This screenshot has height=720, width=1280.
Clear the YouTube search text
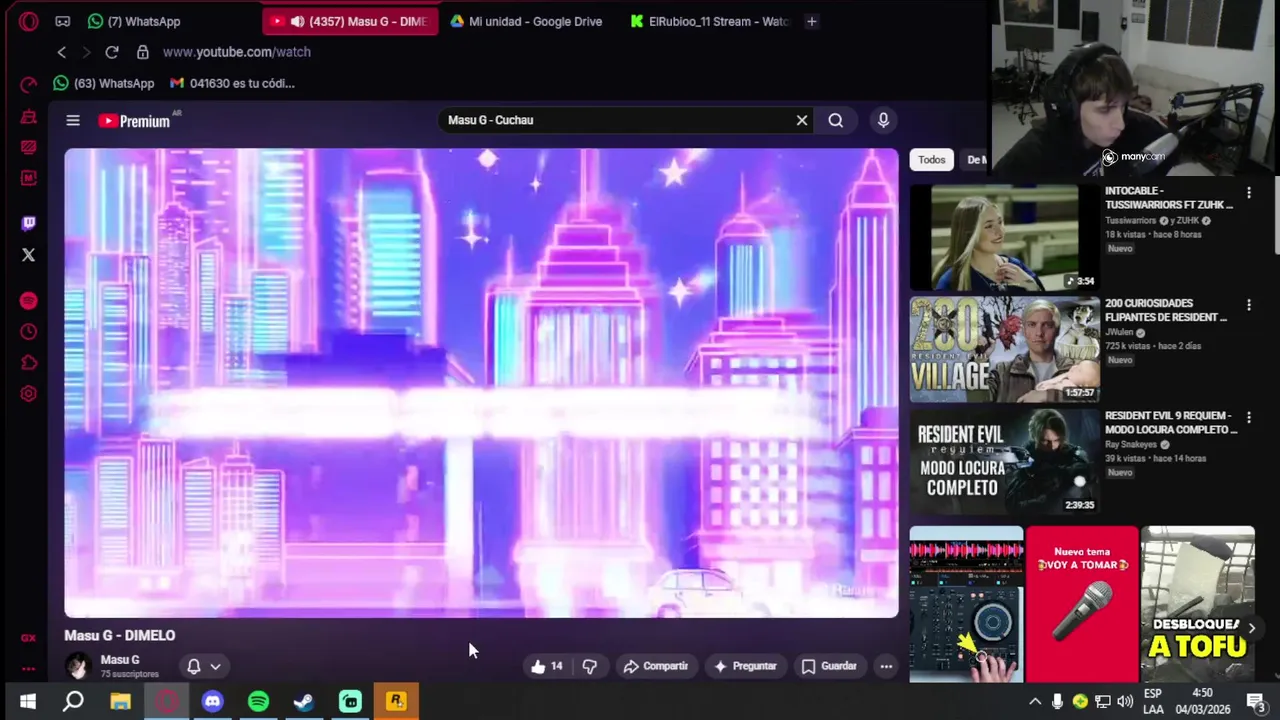coord(801,120)
